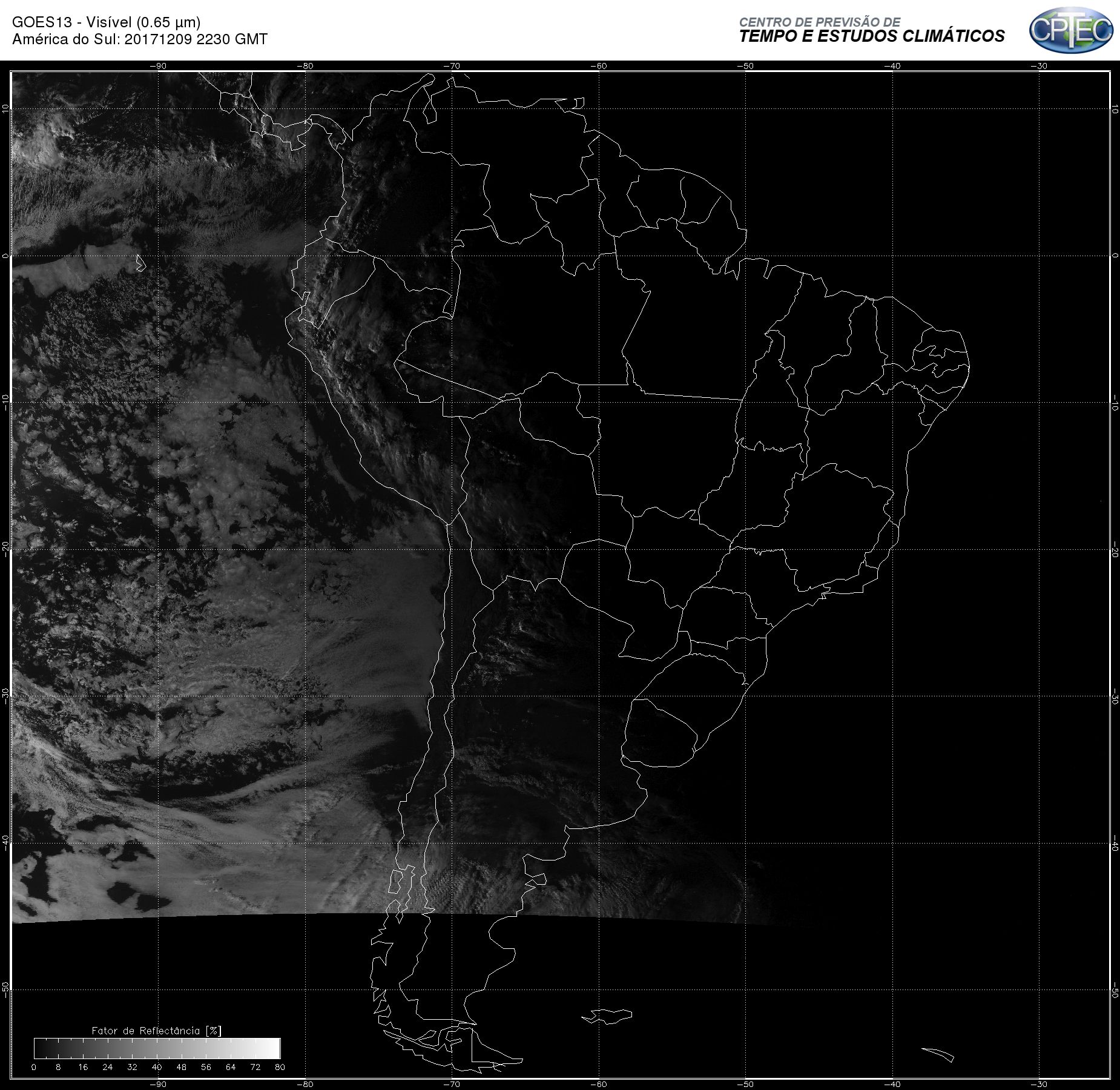
Task: Click the bottom '-50' longitude label
Action: tap(745, 1085)
